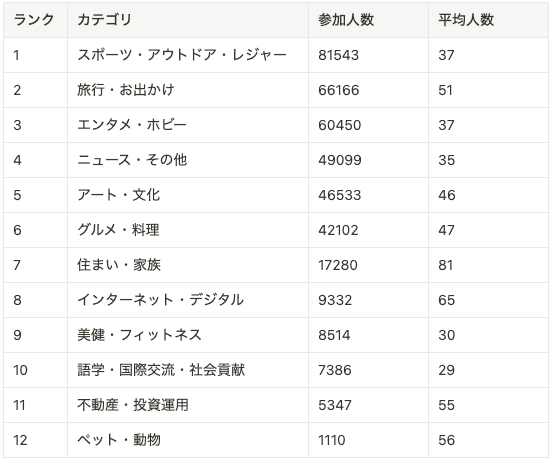Select the 美健・フィットネス category cell

[188, 335]
